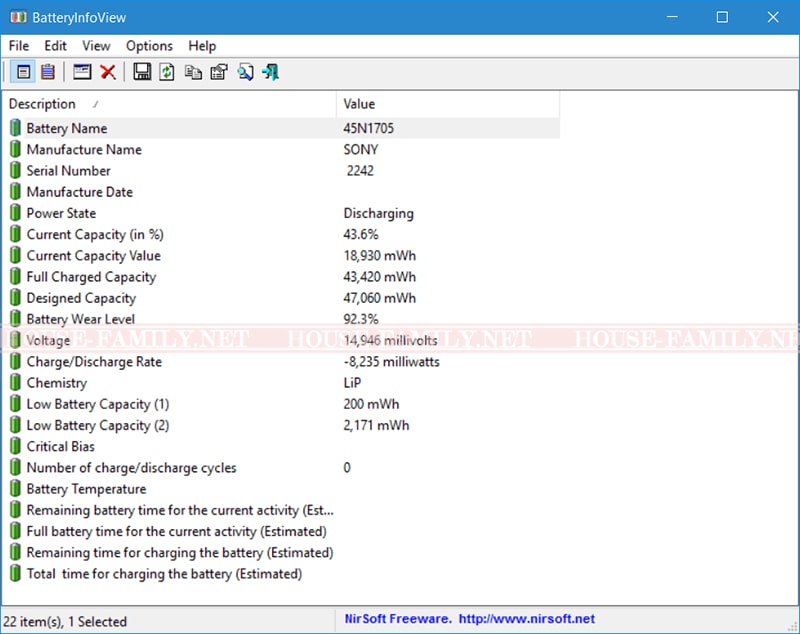
Task: Open Properties toolbar icon
Action: point(219,72)
